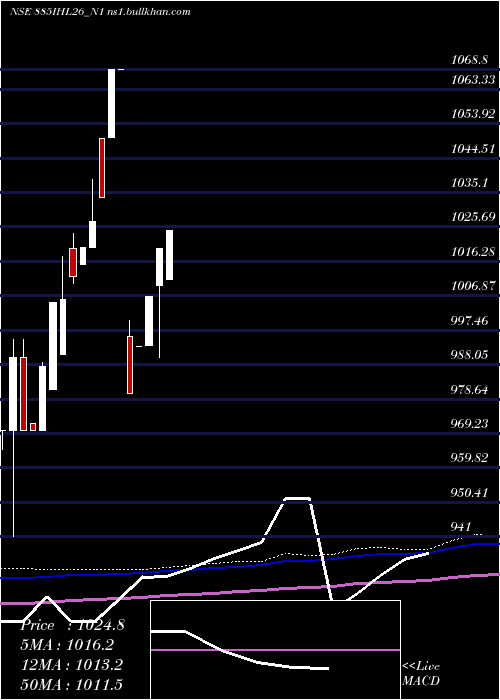
Task: Click the 'Price : 1024.8' readout
Action: (x=73, y=625)
